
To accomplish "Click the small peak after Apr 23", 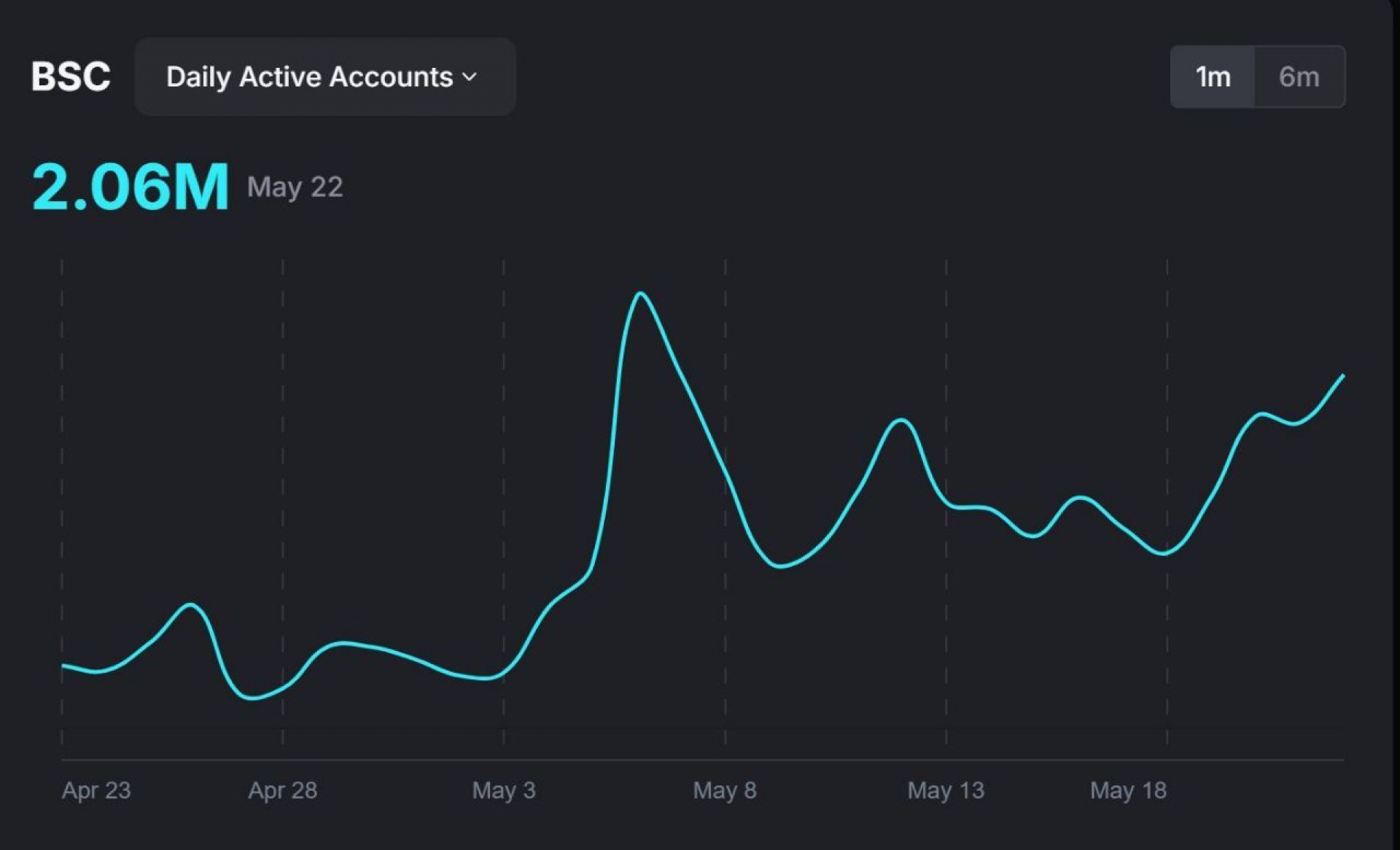I will [191, 604].
